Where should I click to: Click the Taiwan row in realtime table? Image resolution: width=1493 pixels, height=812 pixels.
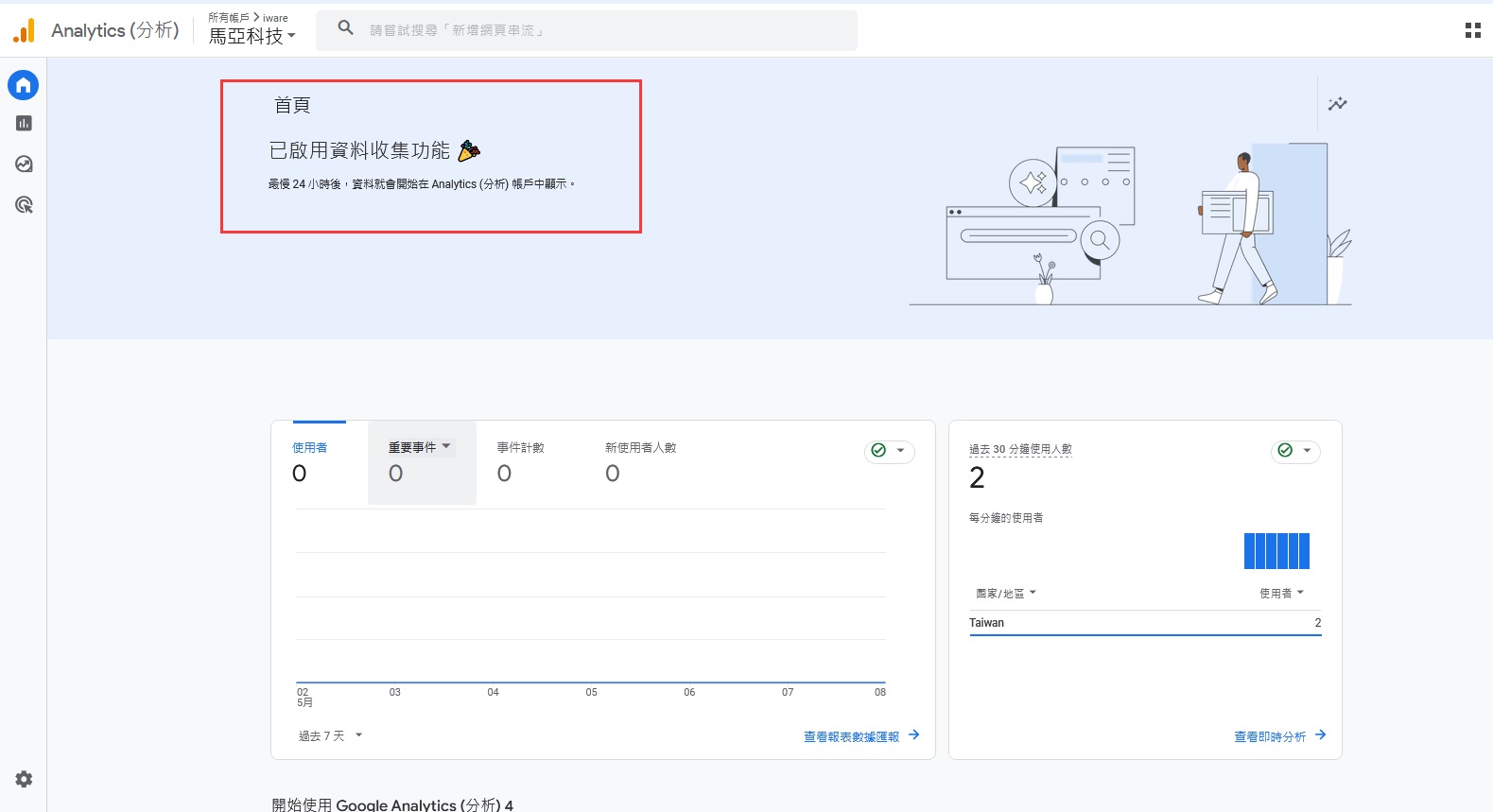1145,623
